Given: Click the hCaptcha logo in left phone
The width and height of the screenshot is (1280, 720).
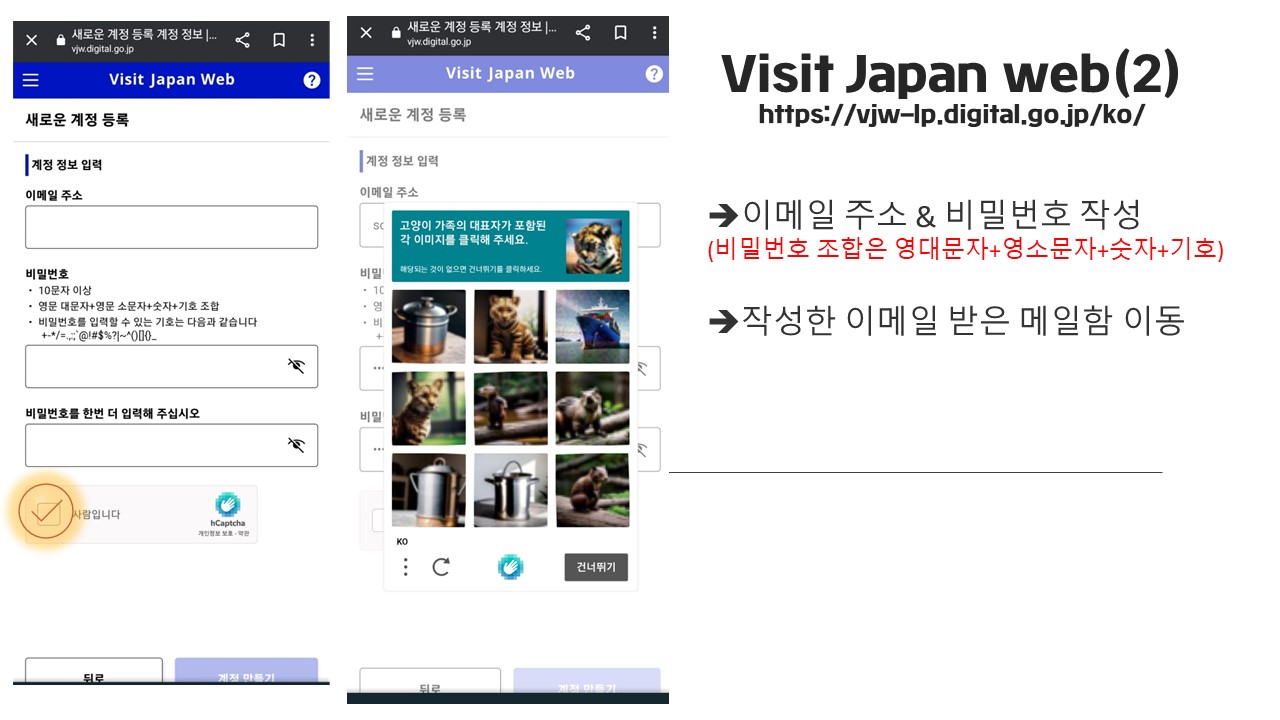Looking at the screenshot, I should (x=228, y=505).
